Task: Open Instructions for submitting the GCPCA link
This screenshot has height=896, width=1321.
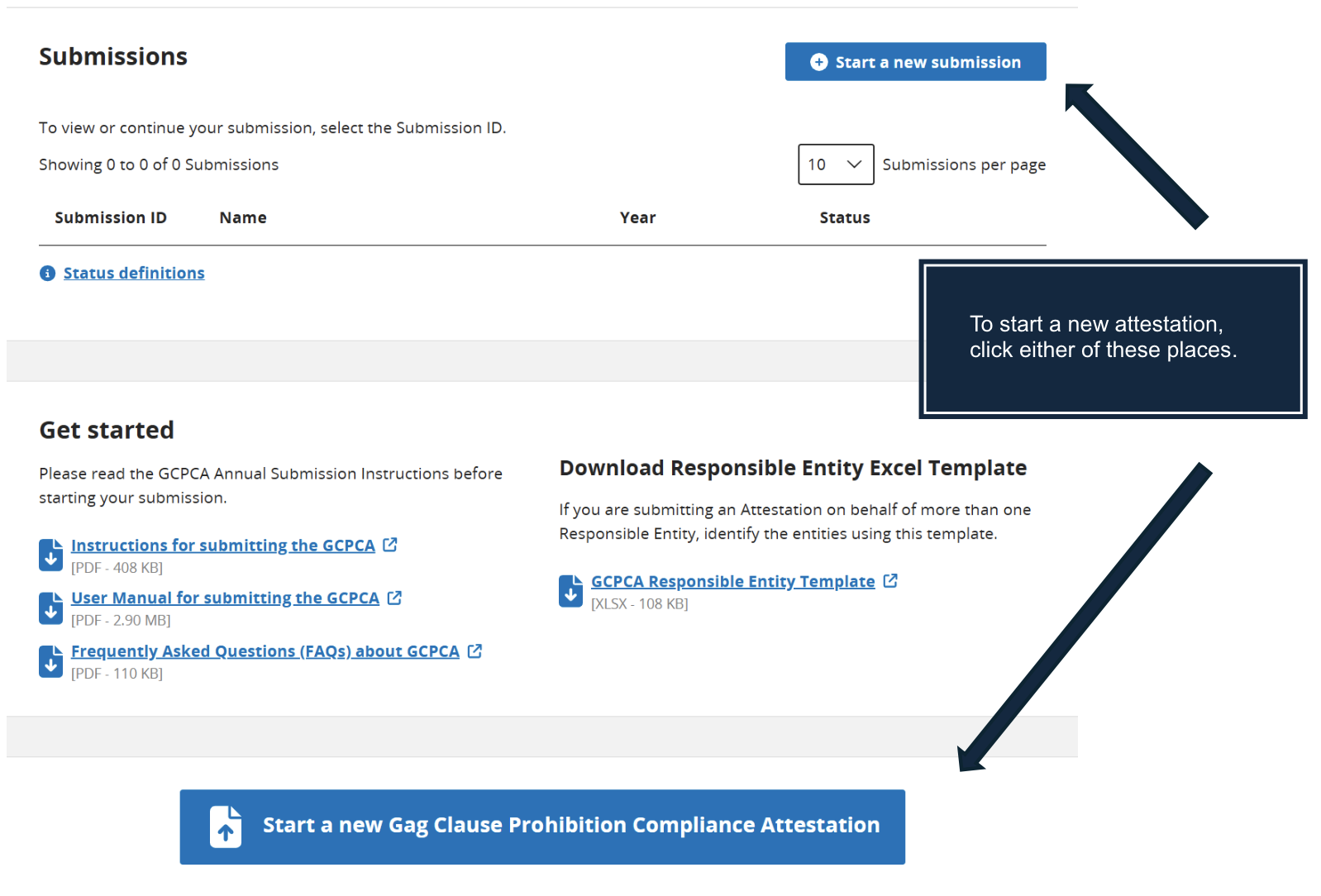Action: [x=223, y=546]
